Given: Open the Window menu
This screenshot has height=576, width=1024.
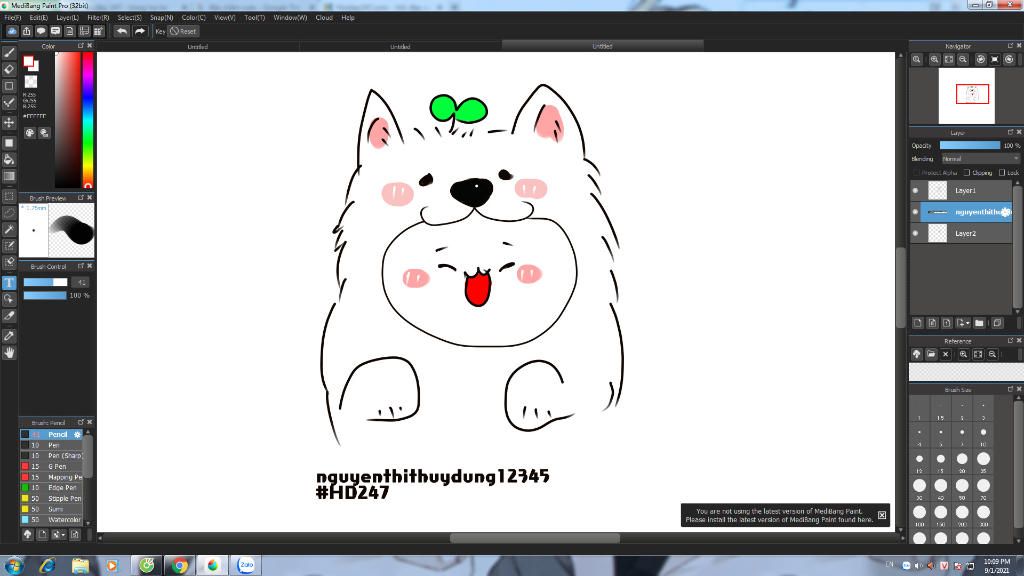Looking at the screenshot, I should (x=290, y=18).
